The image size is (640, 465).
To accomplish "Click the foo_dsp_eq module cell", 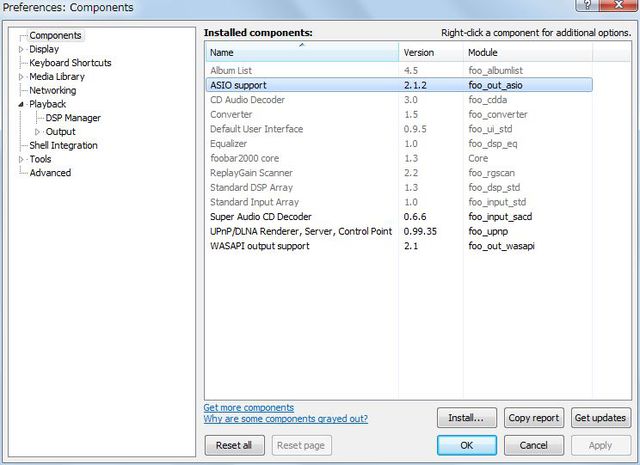I will 493,144.
